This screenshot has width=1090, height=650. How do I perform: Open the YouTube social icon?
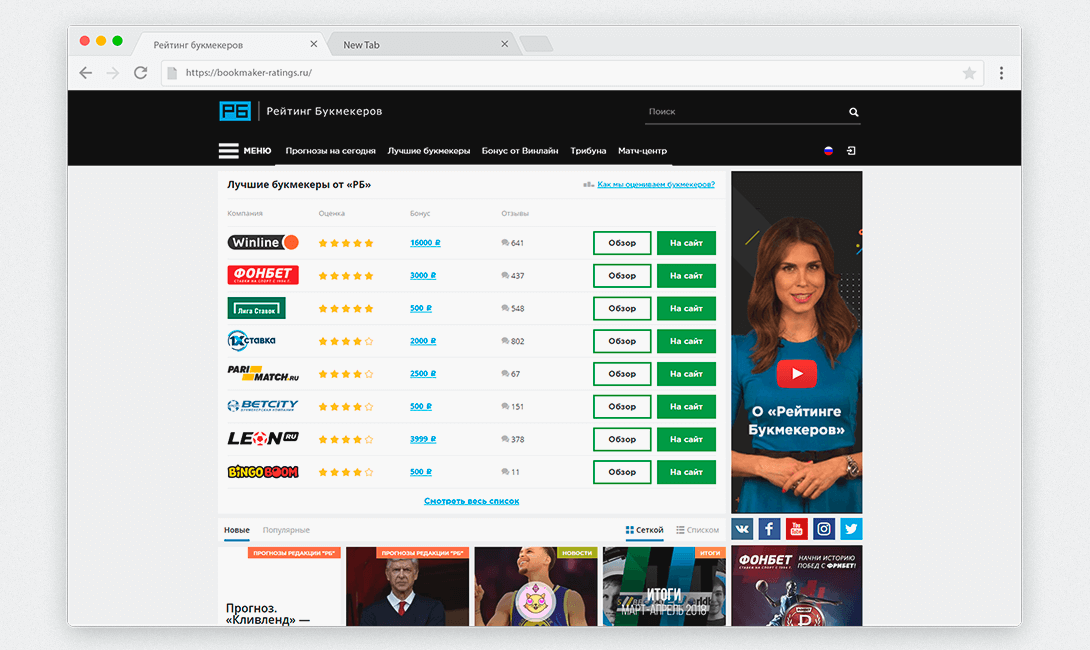coord(797,529)
